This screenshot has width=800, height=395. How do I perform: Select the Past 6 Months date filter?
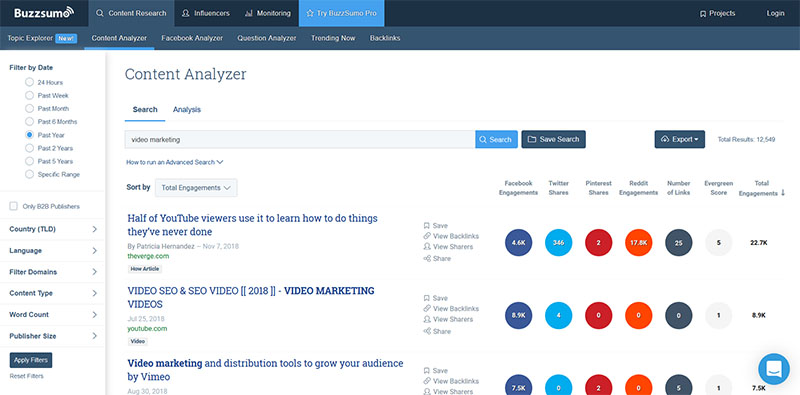coord(29,122)
